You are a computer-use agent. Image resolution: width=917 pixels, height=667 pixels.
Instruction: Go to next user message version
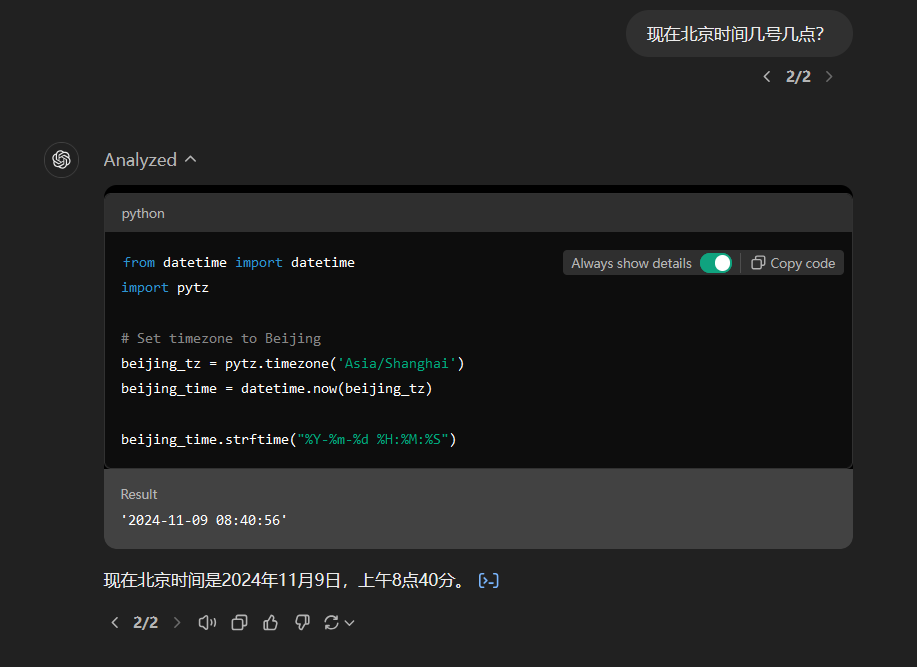point(829,77)
